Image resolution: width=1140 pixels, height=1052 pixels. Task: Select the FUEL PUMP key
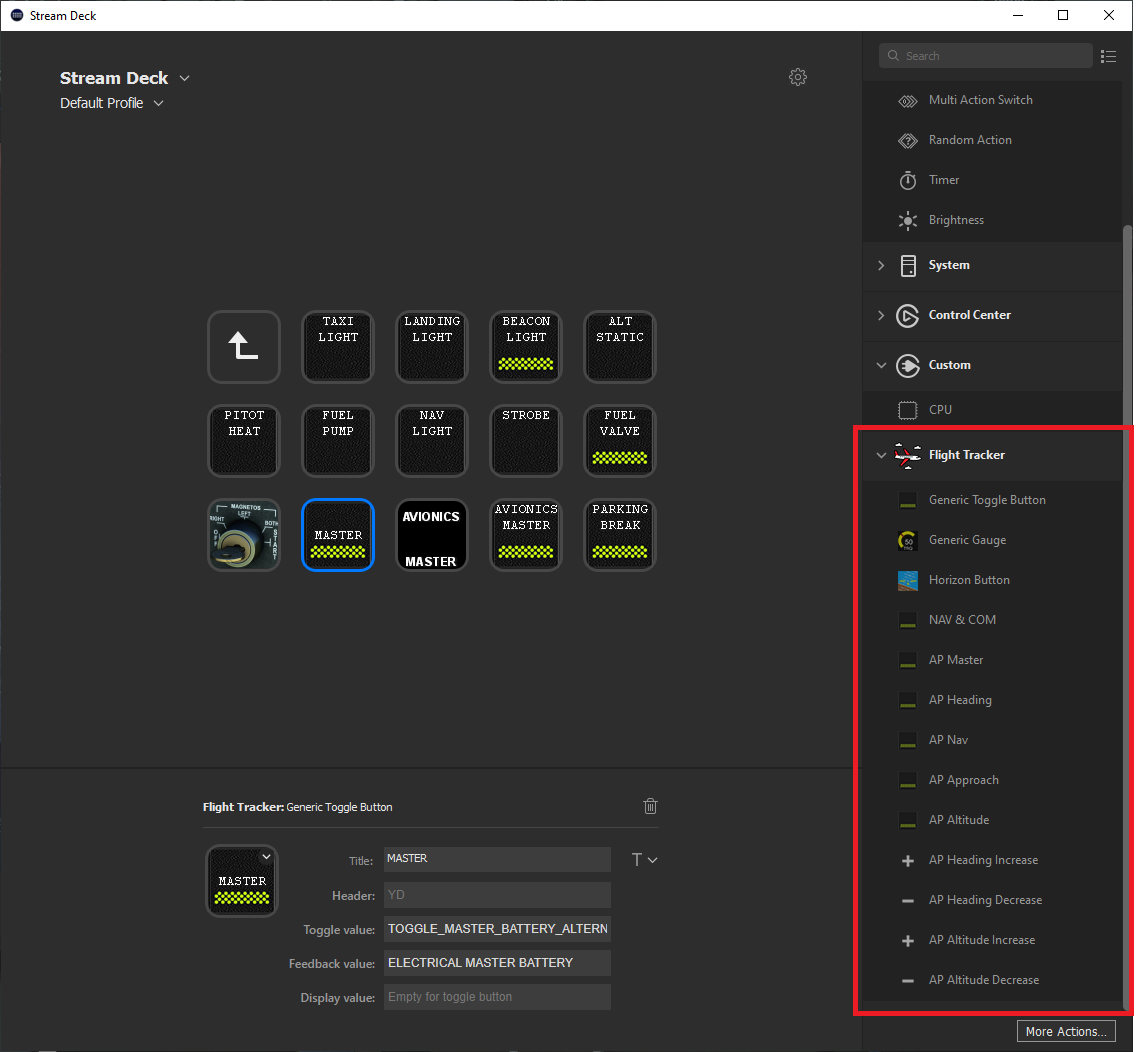[338, 441]
